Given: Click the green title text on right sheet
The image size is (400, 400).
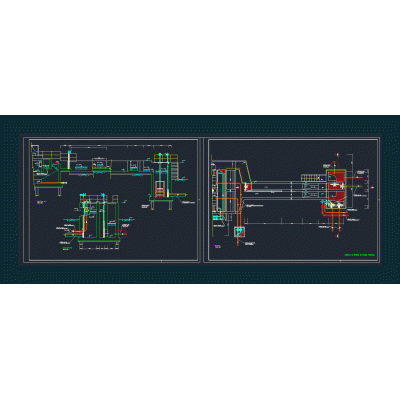Looking at the screenshot, I should coord(360,256).
